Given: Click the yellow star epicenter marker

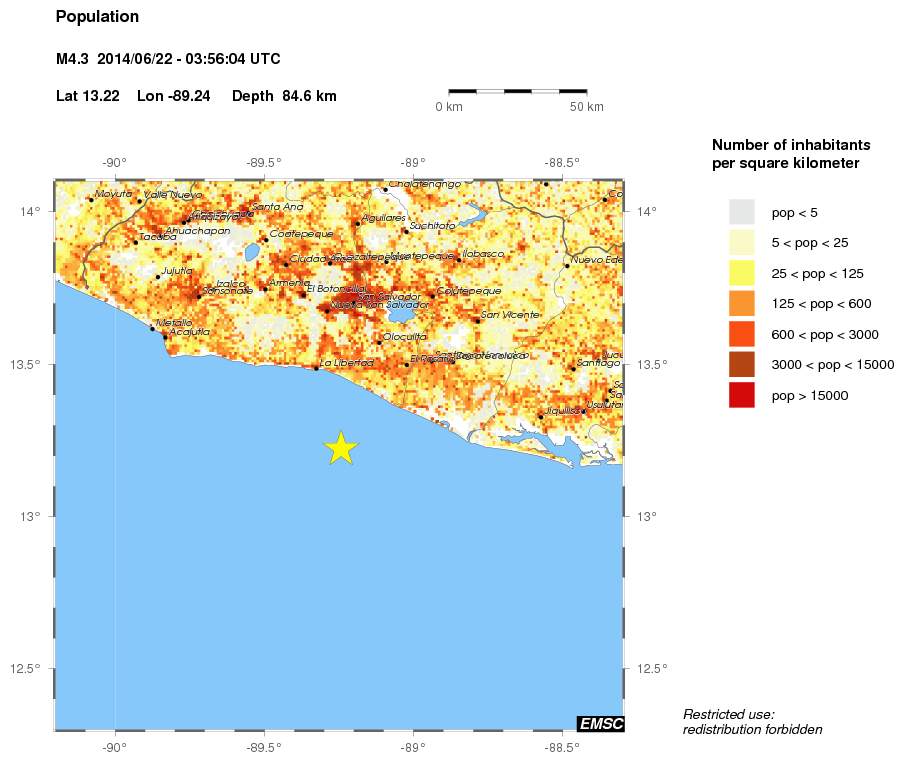Looking at the screenshot, I should pyautogui.click(x=341, y=448).
